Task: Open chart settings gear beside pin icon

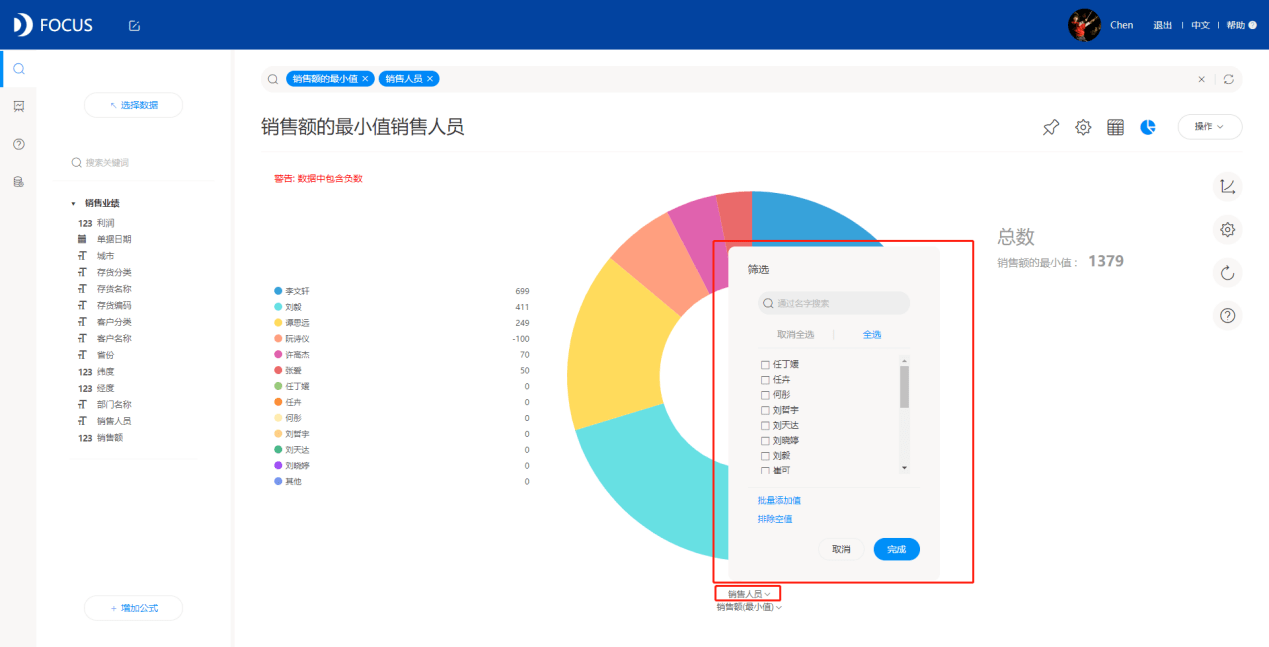Action: 1083,127
